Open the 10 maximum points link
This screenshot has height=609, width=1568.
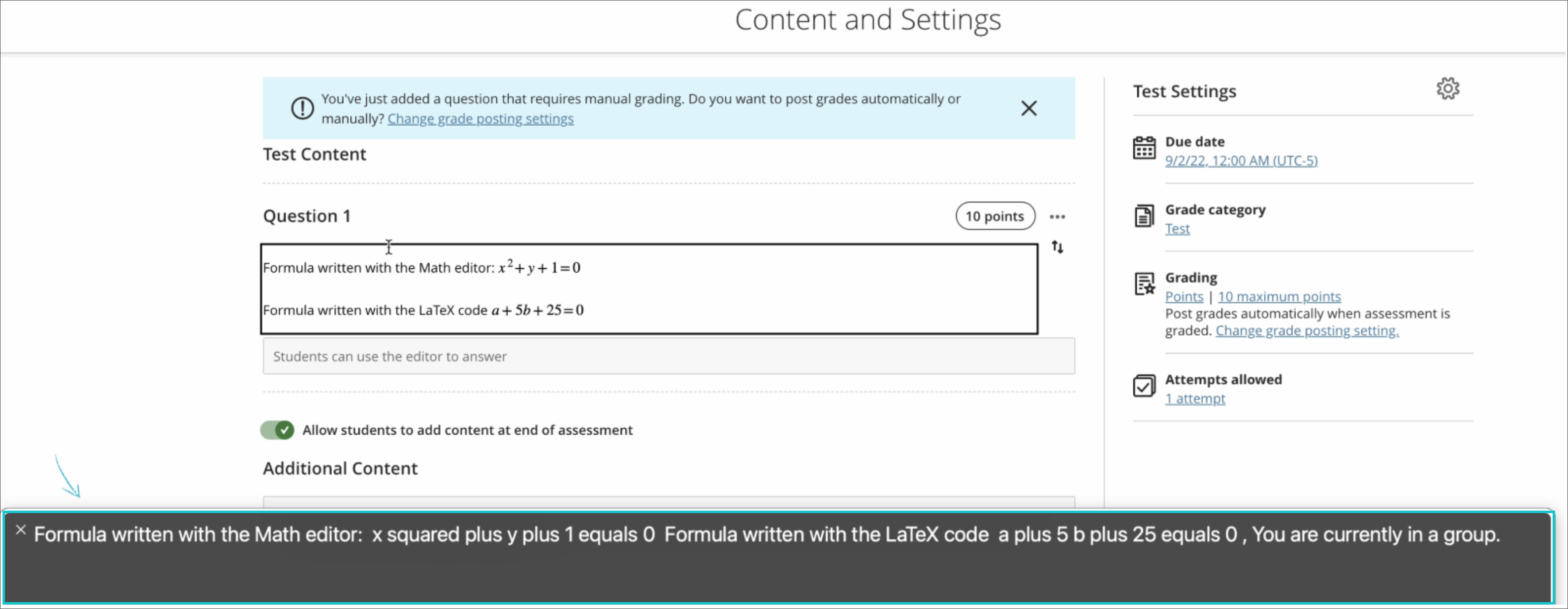tap(1278, 297)
